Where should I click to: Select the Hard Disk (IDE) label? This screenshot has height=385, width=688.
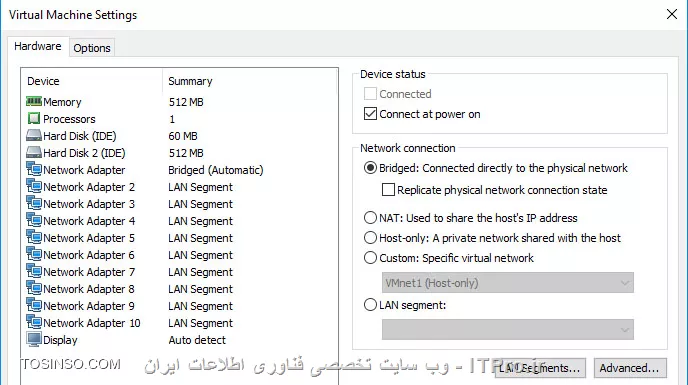pos(80,136)
